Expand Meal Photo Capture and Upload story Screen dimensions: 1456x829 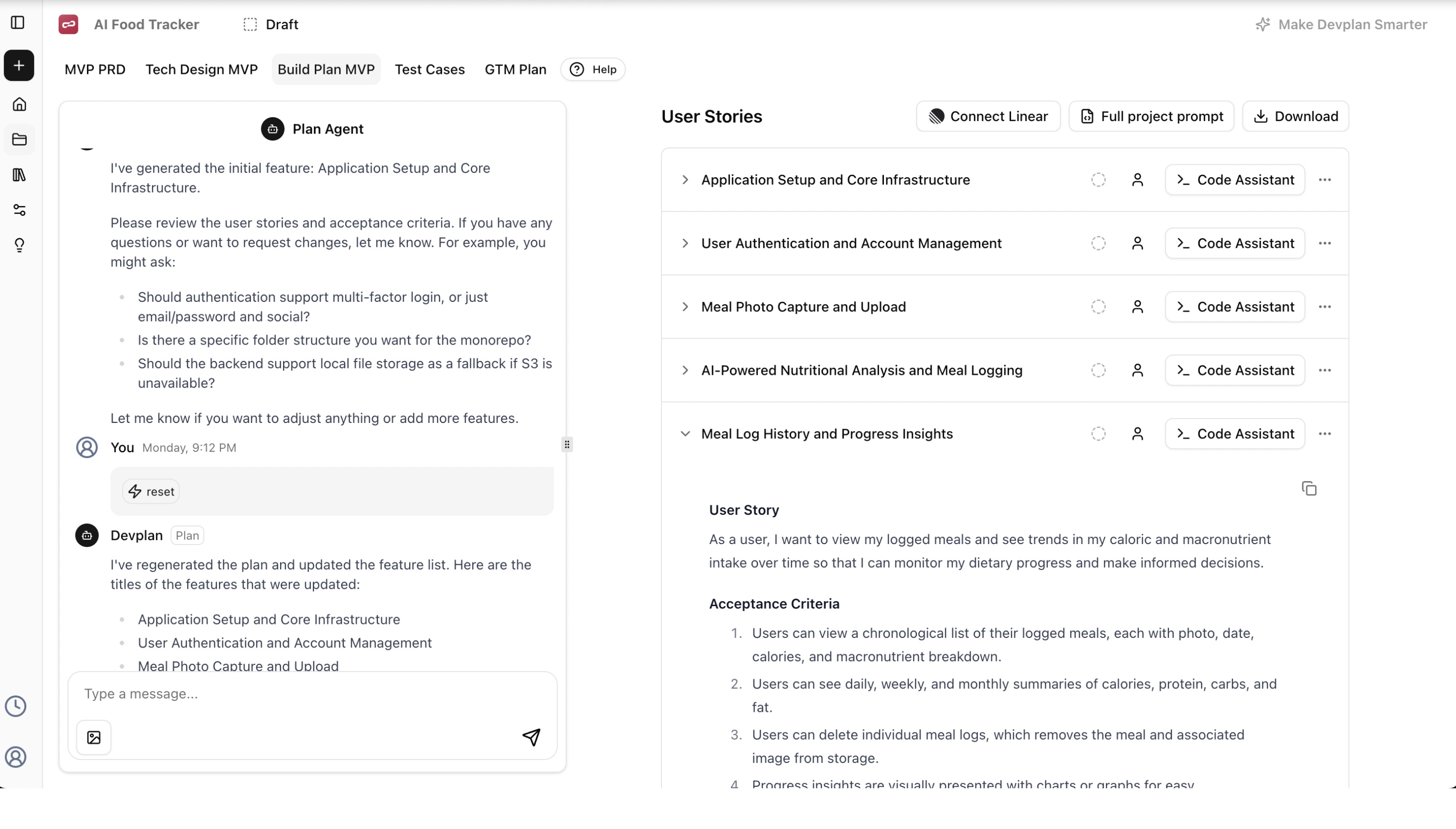coord(685,307)
